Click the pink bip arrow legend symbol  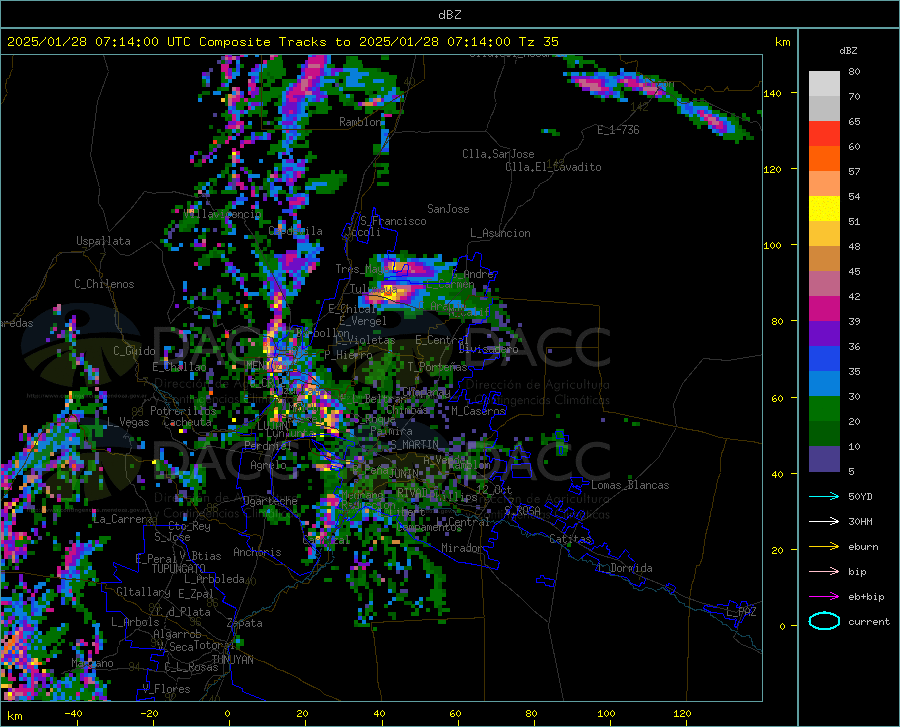[x=824, y=572]
